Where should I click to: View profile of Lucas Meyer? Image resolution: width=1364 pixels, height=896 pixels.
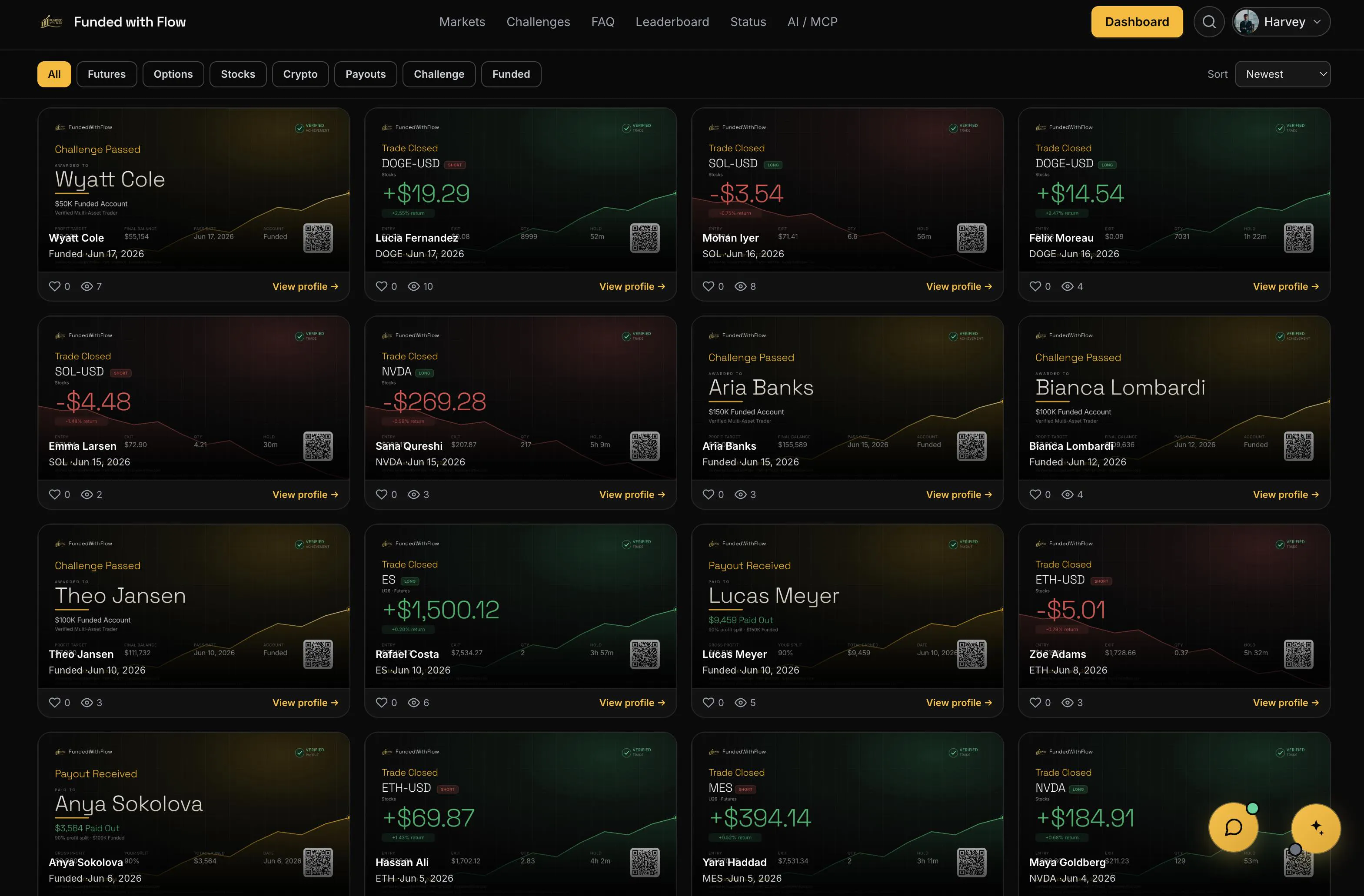tap(959, 702)
